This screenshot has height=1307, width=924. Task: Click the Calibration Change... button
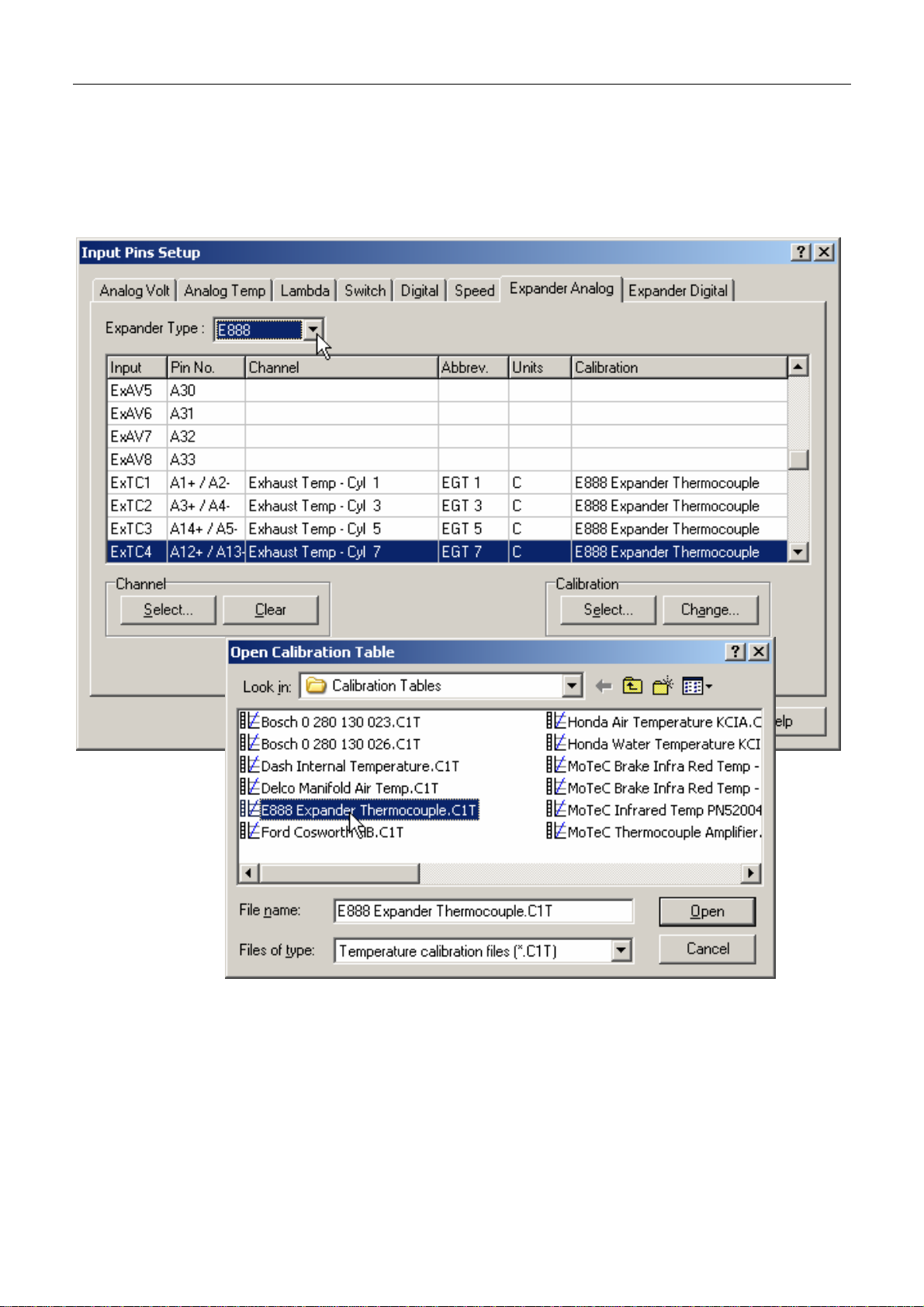[x=710, y=610]
